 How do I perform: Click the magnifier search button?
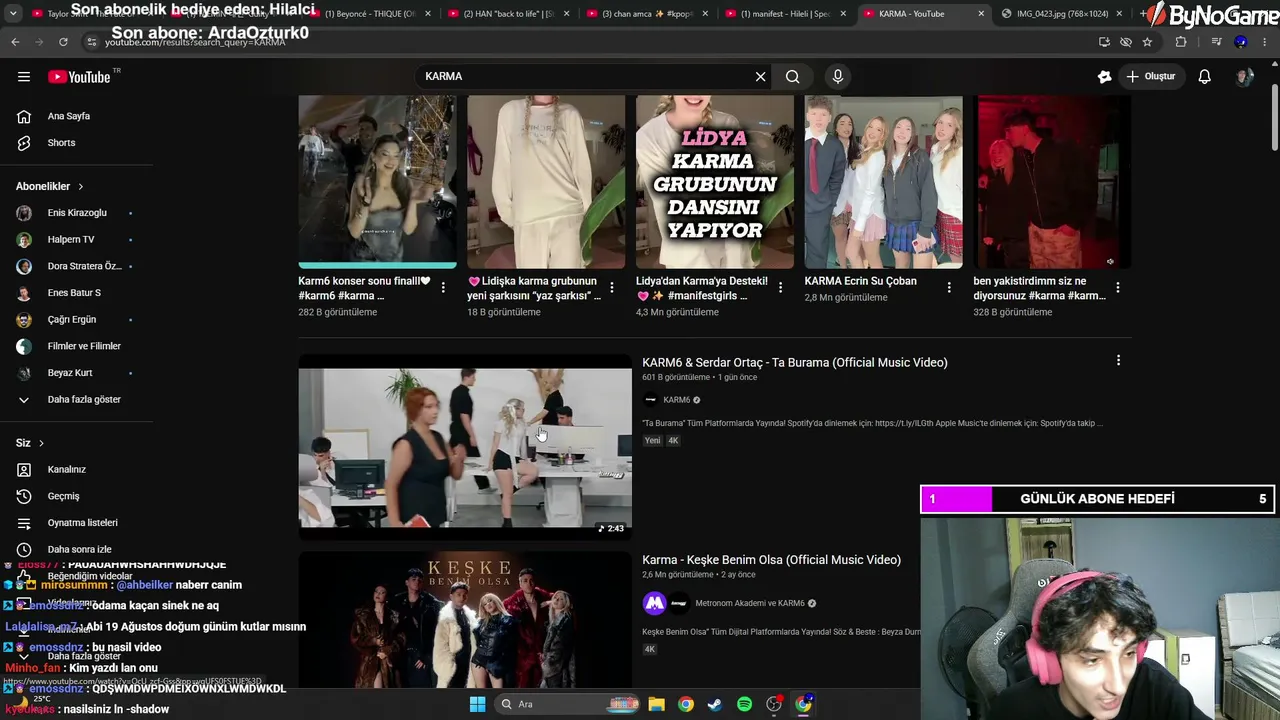pyautogui.click(x=793, y=77)
